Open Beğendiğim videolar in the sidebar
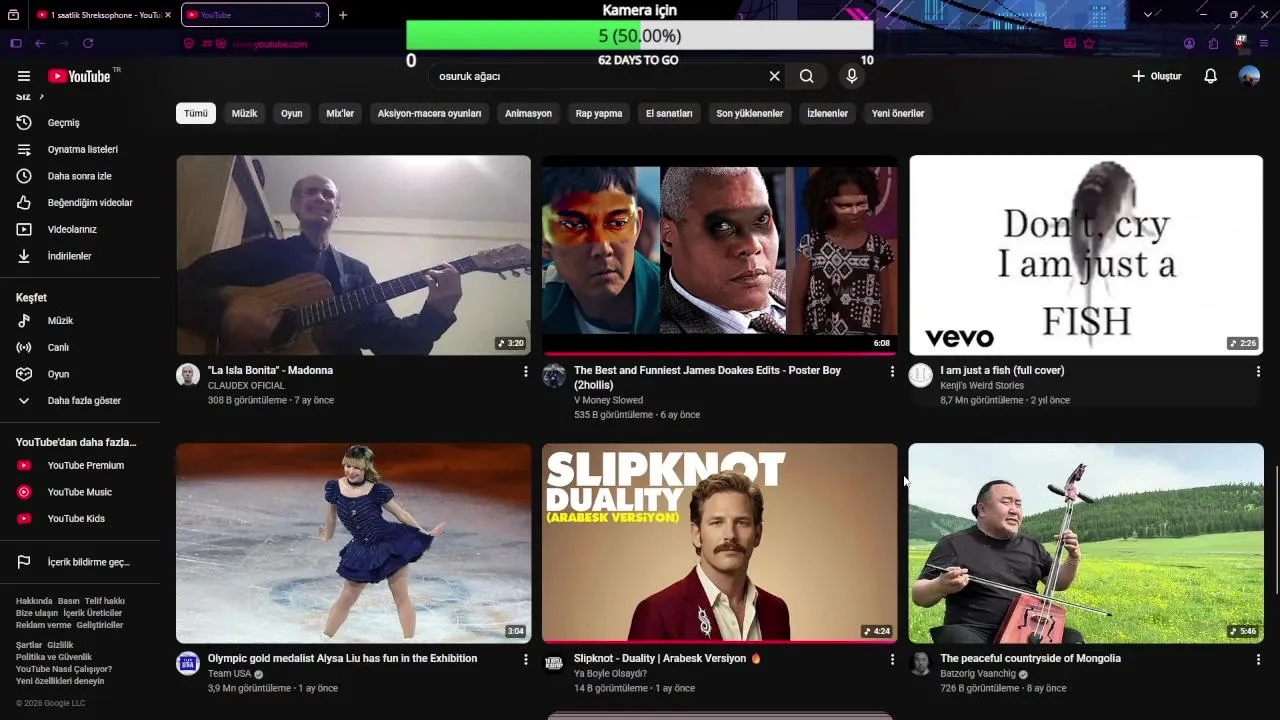The width and height of the screenshot is (1280, 720). coord(80,203)
